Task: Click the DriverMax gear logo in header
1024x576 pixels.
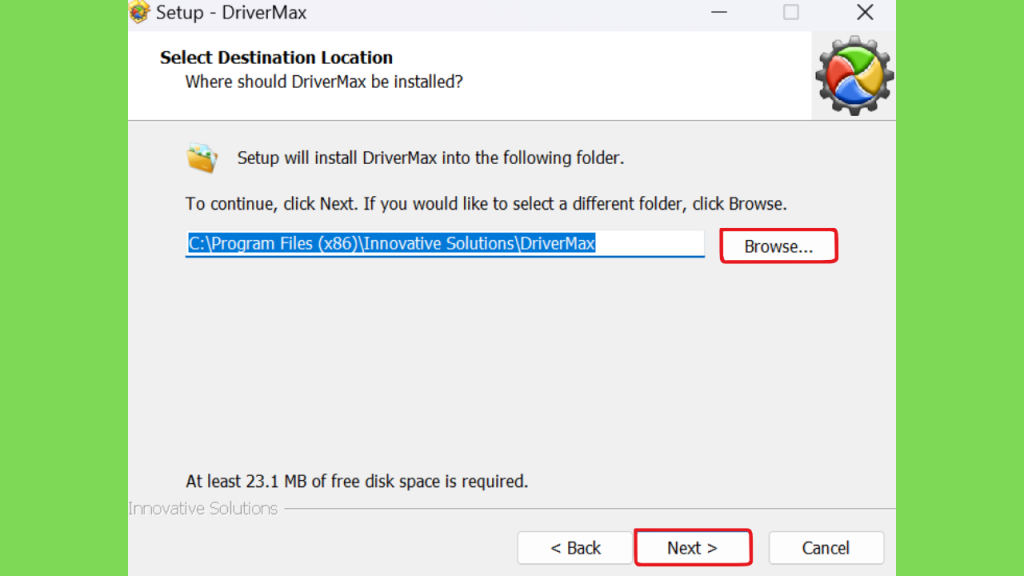Action: pos(854,76)
